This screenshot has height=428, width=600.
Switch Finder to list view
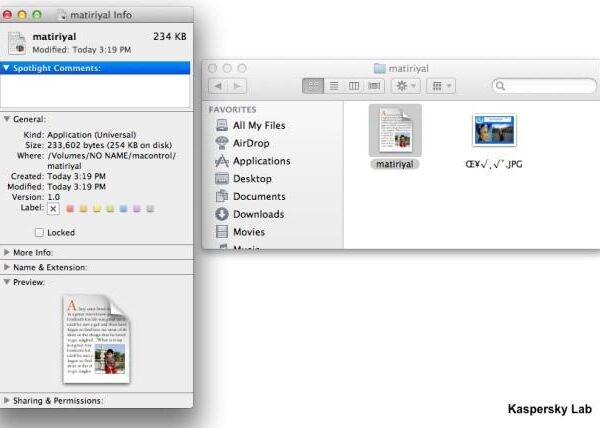coord(334,87)
